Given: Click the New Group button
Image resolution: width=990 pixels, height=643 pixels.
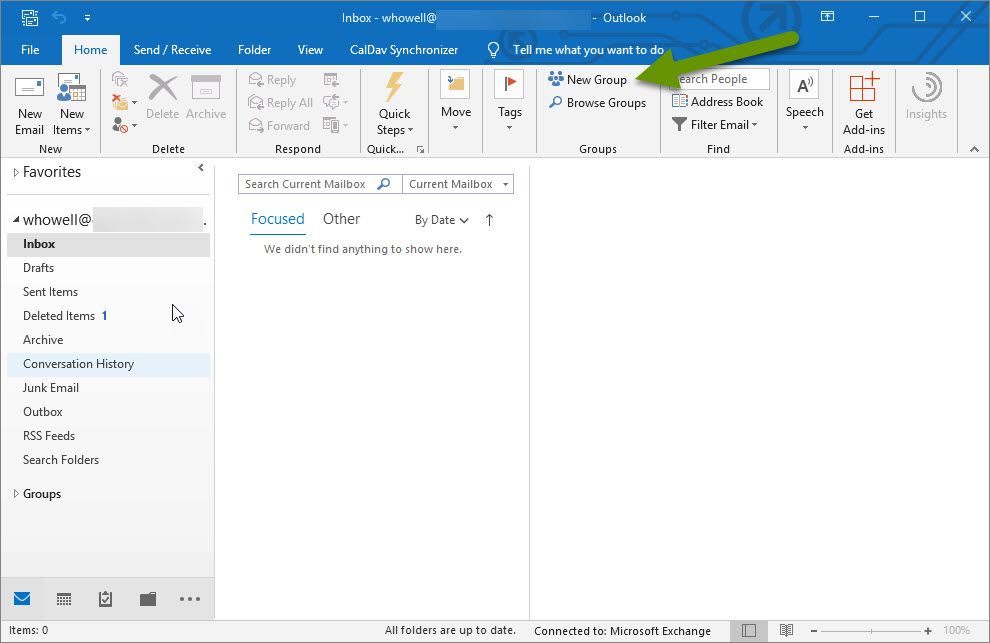Looking at the screenshot, I should 589,79.
